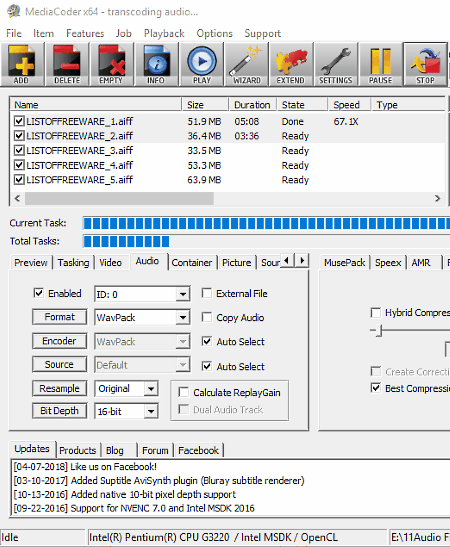Image resolution: width=450 pixels, height=547 pixels.
Task: Switch to the Picture tab
Action: click(x=237, y=262)
